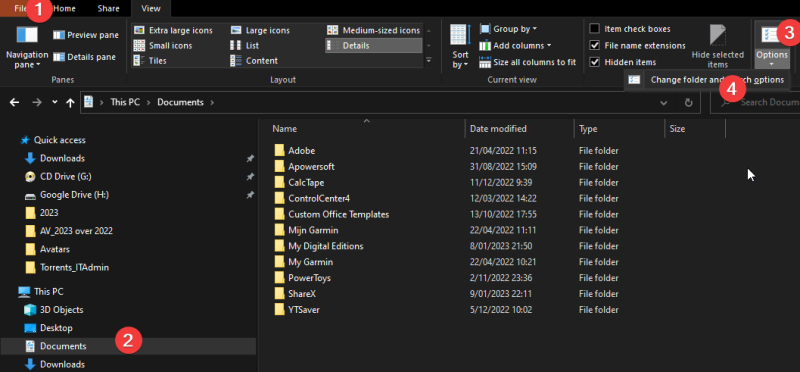Toggle the Preview pane

[86, 35]
